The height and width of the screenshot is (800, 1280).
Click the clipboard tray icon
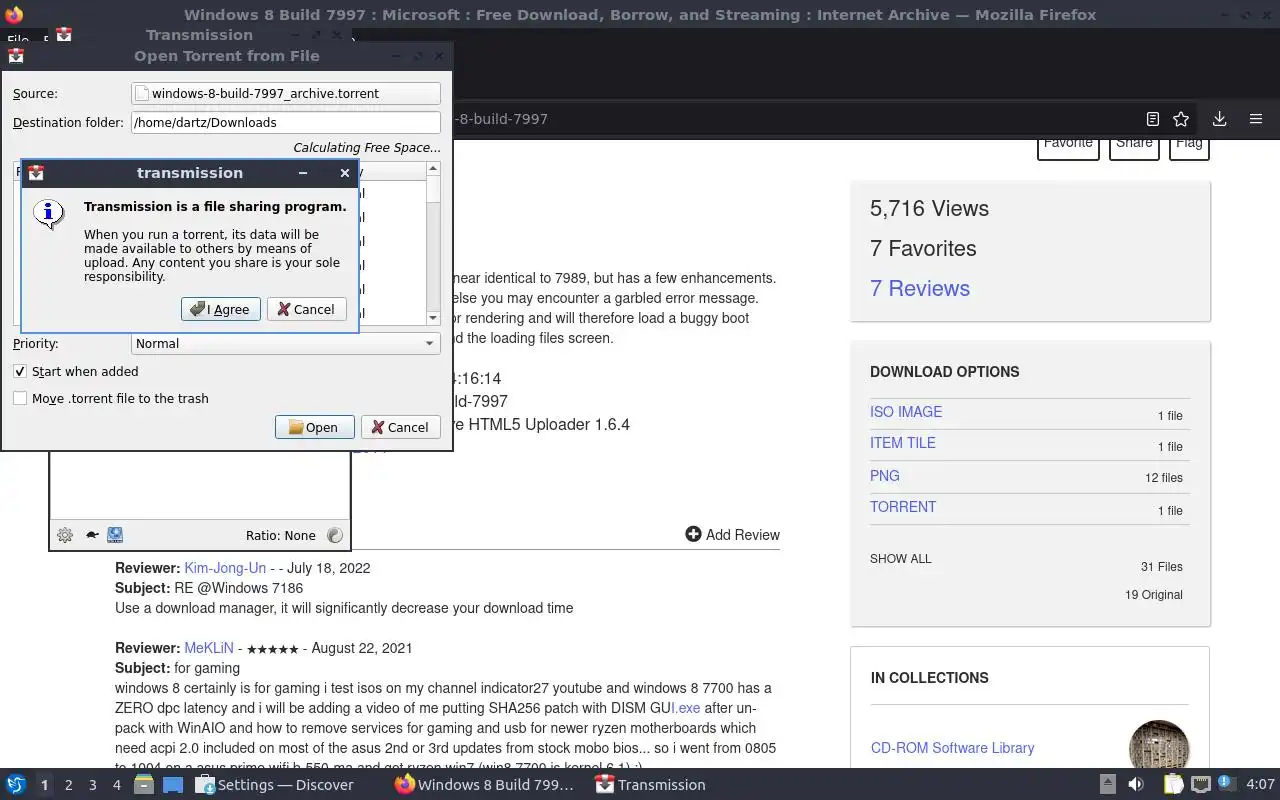click(1173, 785)
